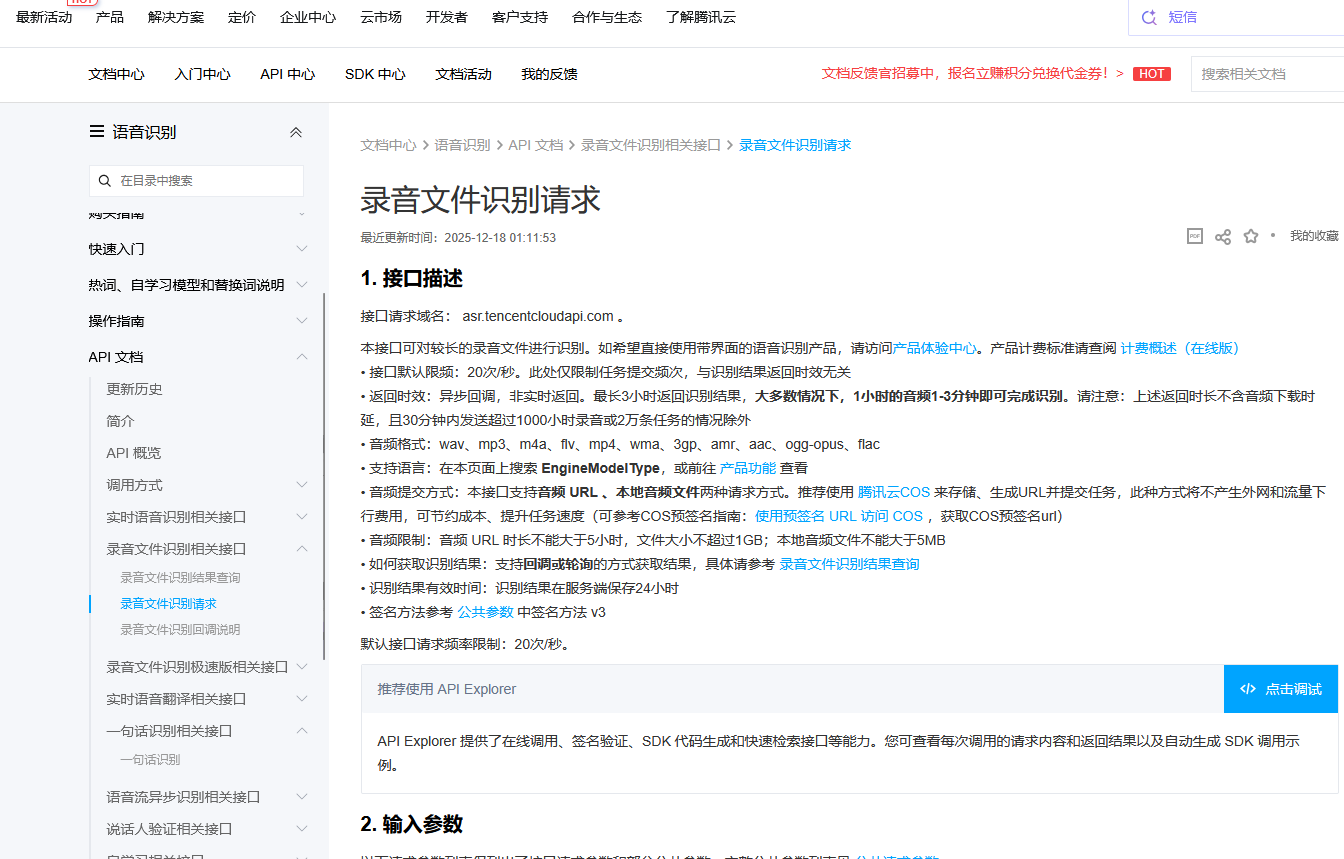Collapse 录音文件识别相关接口 item
The width and height of the screenshot is (1344, 859).
click(x=302, y=549)
